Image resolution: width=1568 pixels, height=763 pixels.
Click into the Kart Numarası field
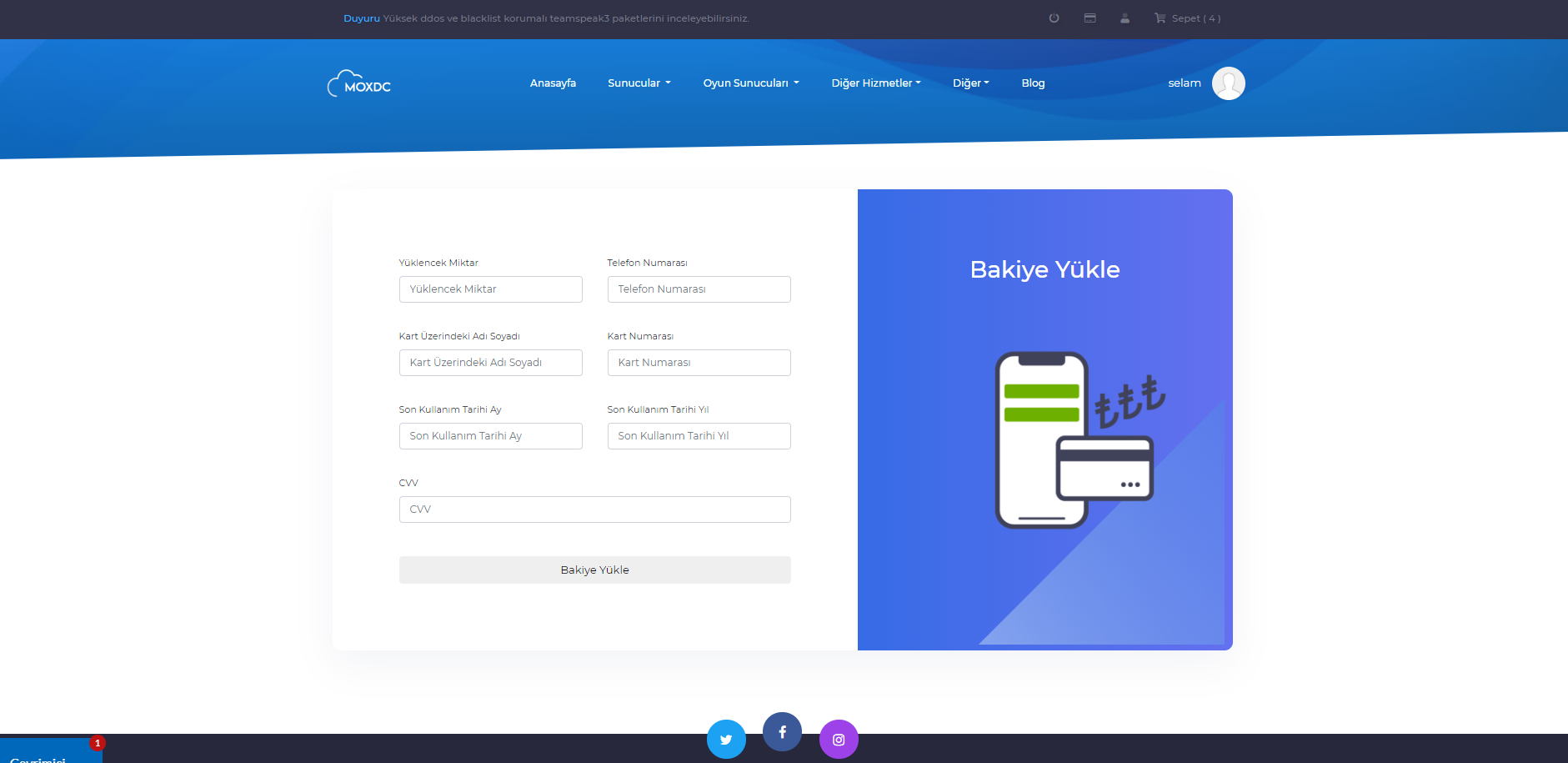click(x=699, y=363)
